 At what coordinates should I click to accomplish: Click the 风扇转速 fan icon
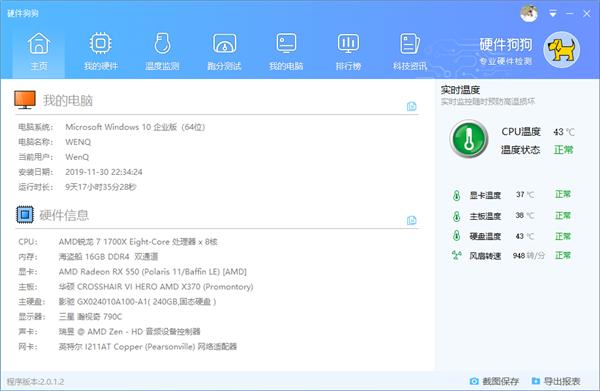(x=456, y=255)
